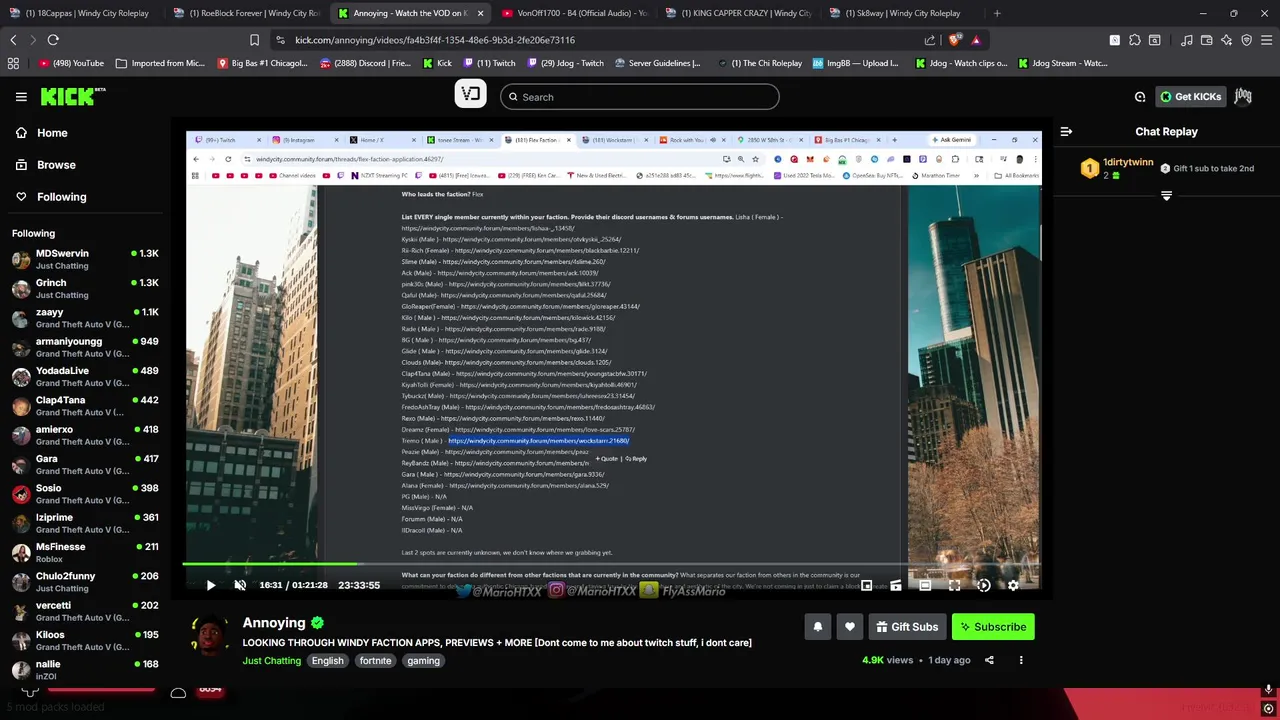Open browser extensions puzzle icon
Image resolution: width=1280 pixels, height=720 pixels.
click(1134, 40)
